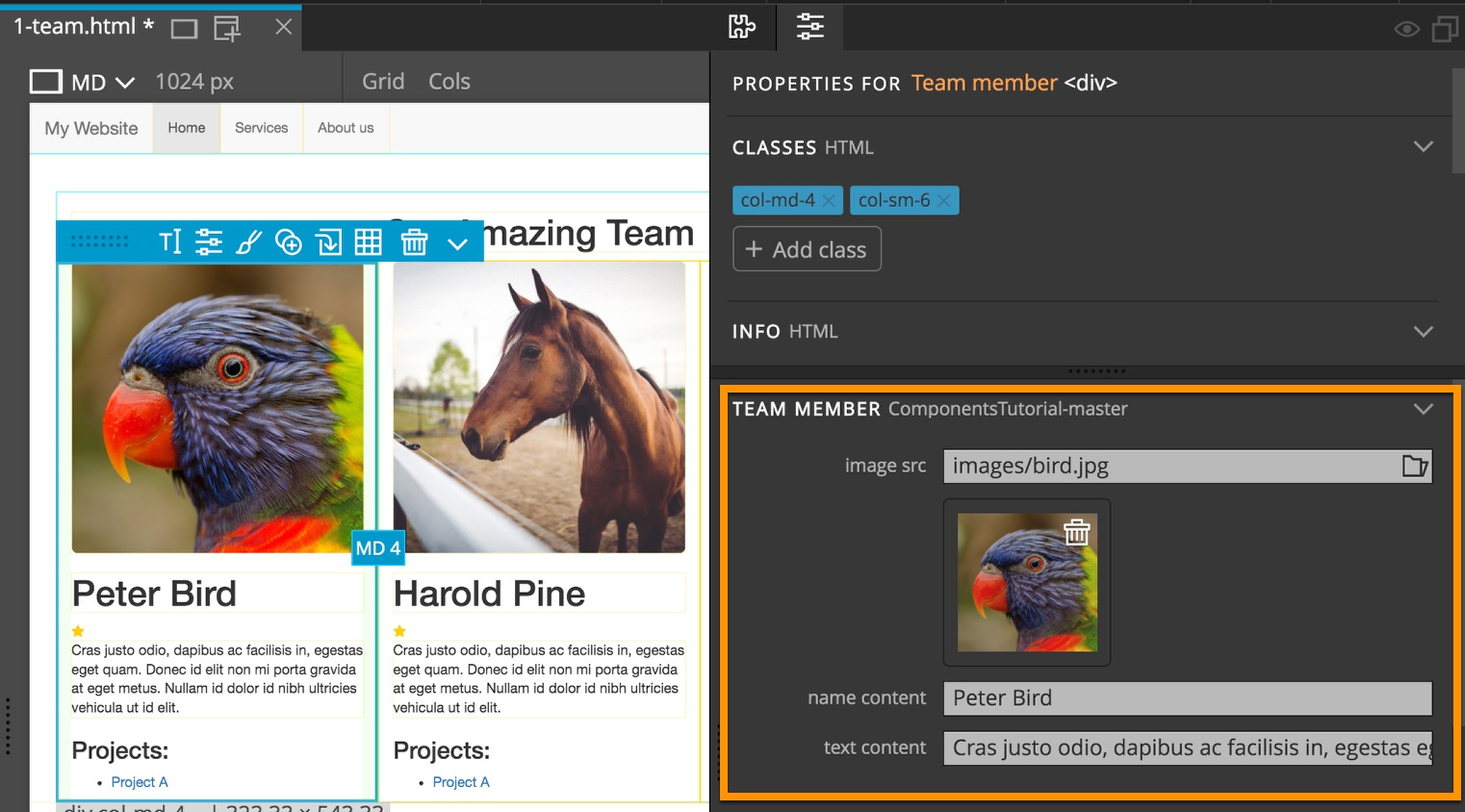1465x812 pixels.
Task: Click the Harold Pine horse photo
Action: pos(539,408)
